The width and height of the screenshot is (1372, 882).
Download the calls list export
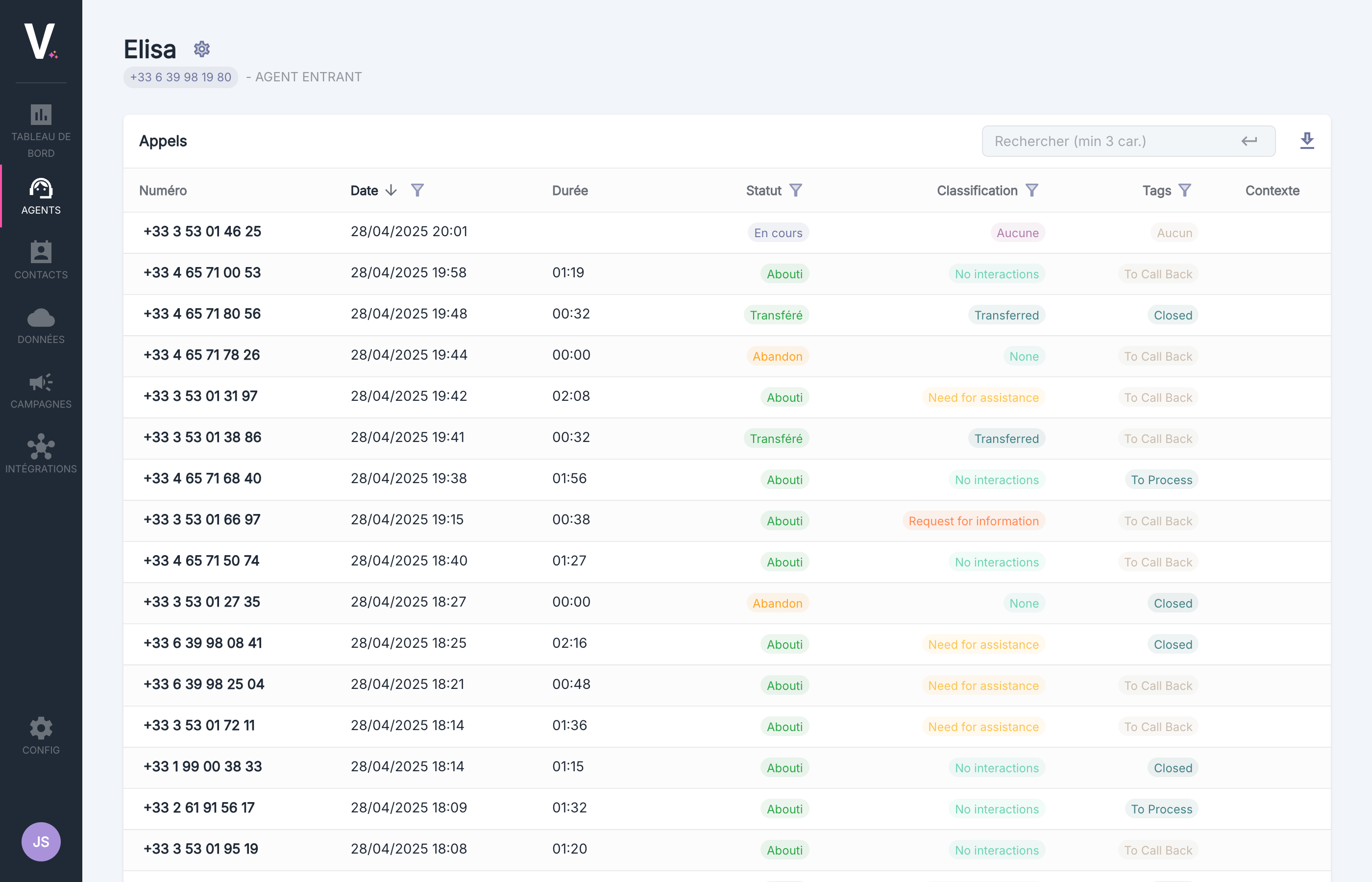tap(1307, 141)
